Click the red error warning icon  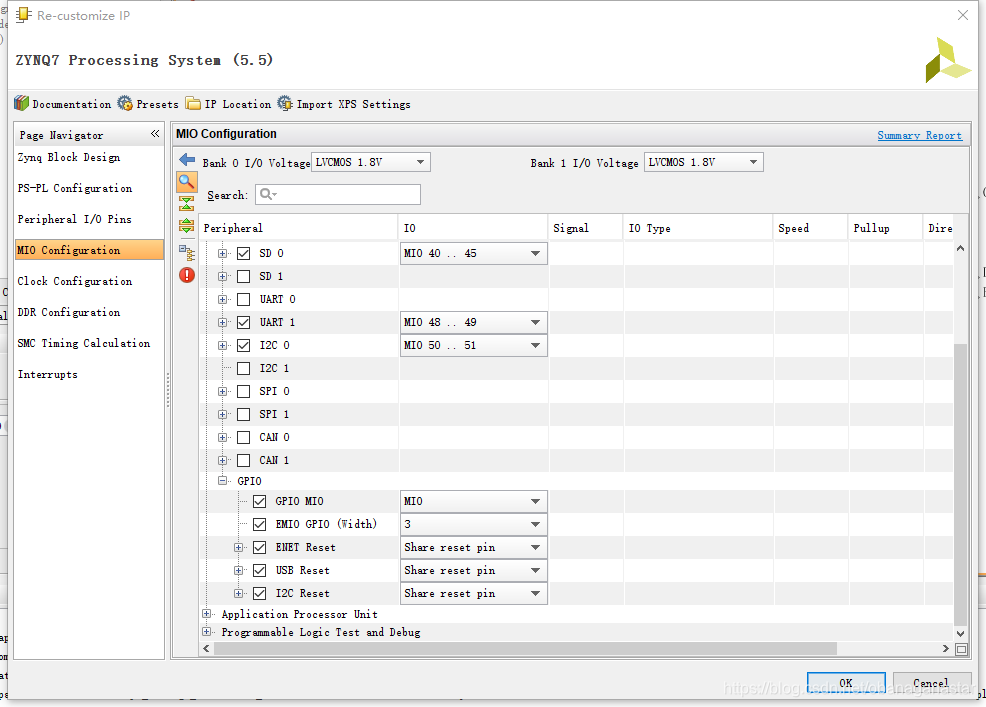pyautogui.click(x=187, y=275)
